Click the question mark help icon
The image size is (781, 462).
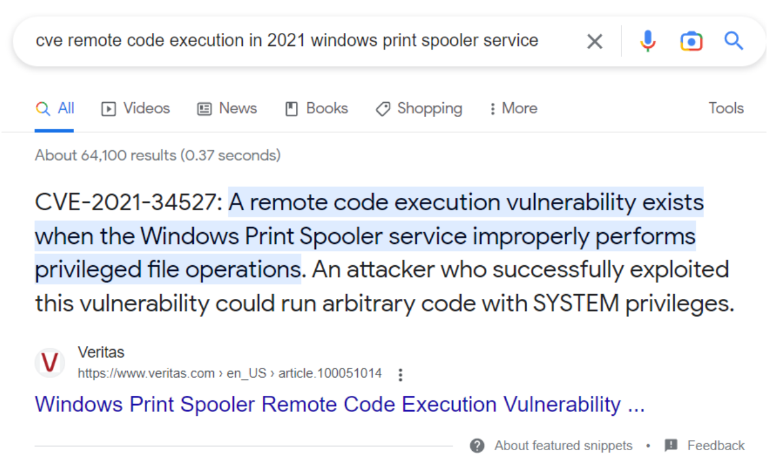click(477, 445)
